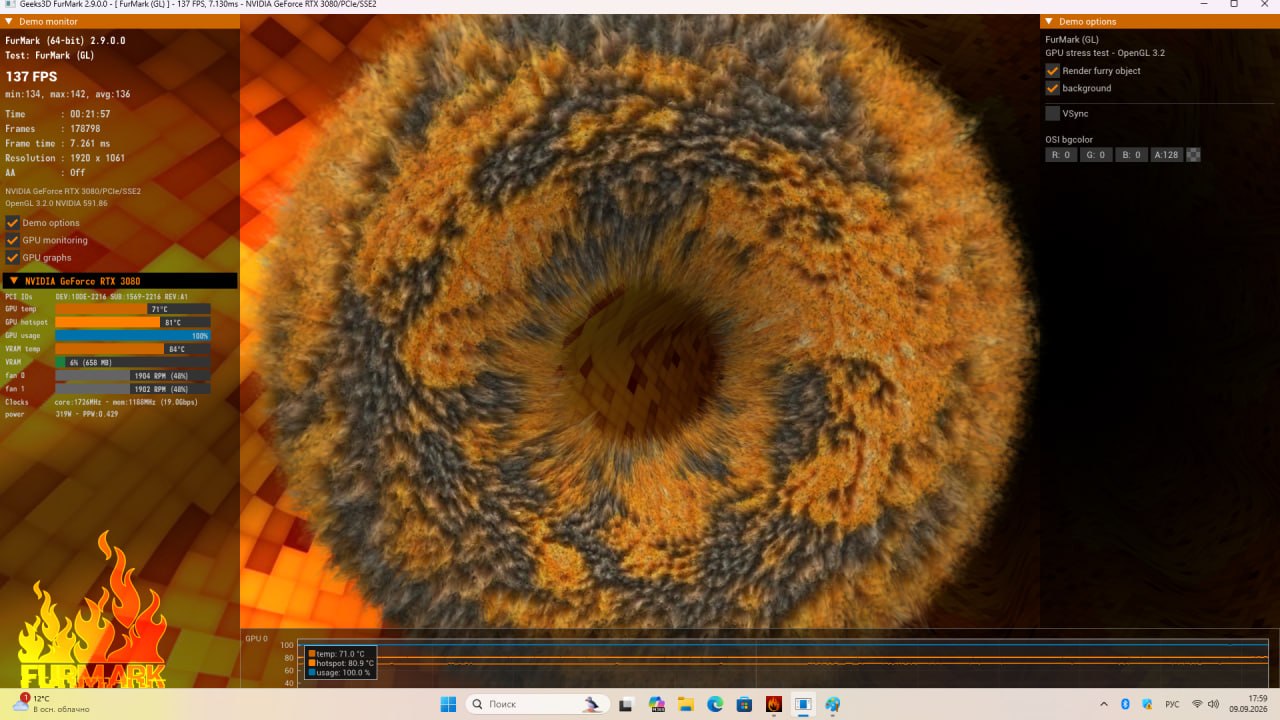Image resolution: width=1280 pixels, height=720 pixels.
Task: Adjust the A:128 alpha value field
Action: (x=1167, y=155)
